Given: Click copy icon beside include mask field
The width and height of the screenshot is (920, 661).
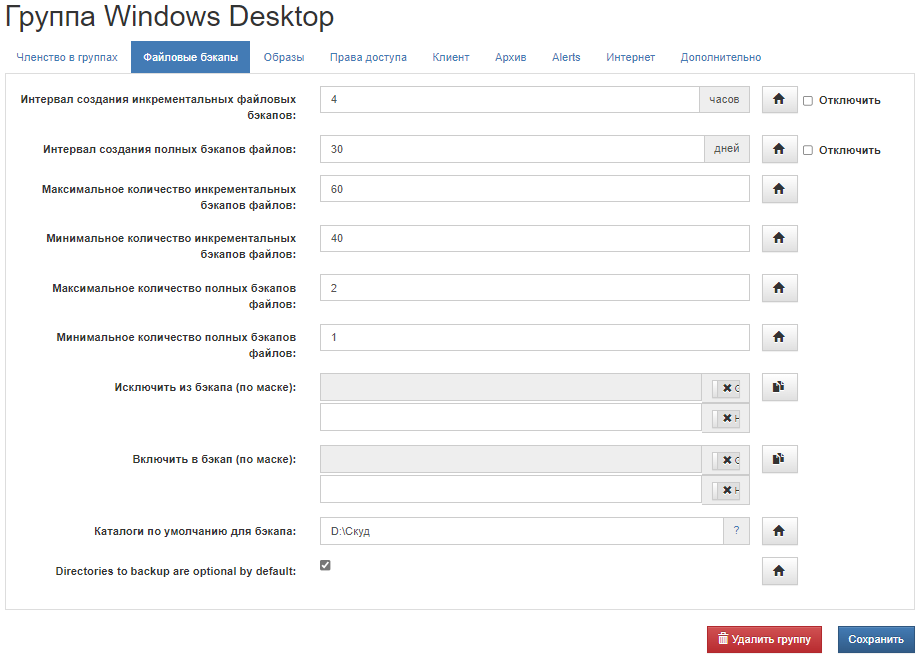Looking at the screenshot, I should coord(779,459).
